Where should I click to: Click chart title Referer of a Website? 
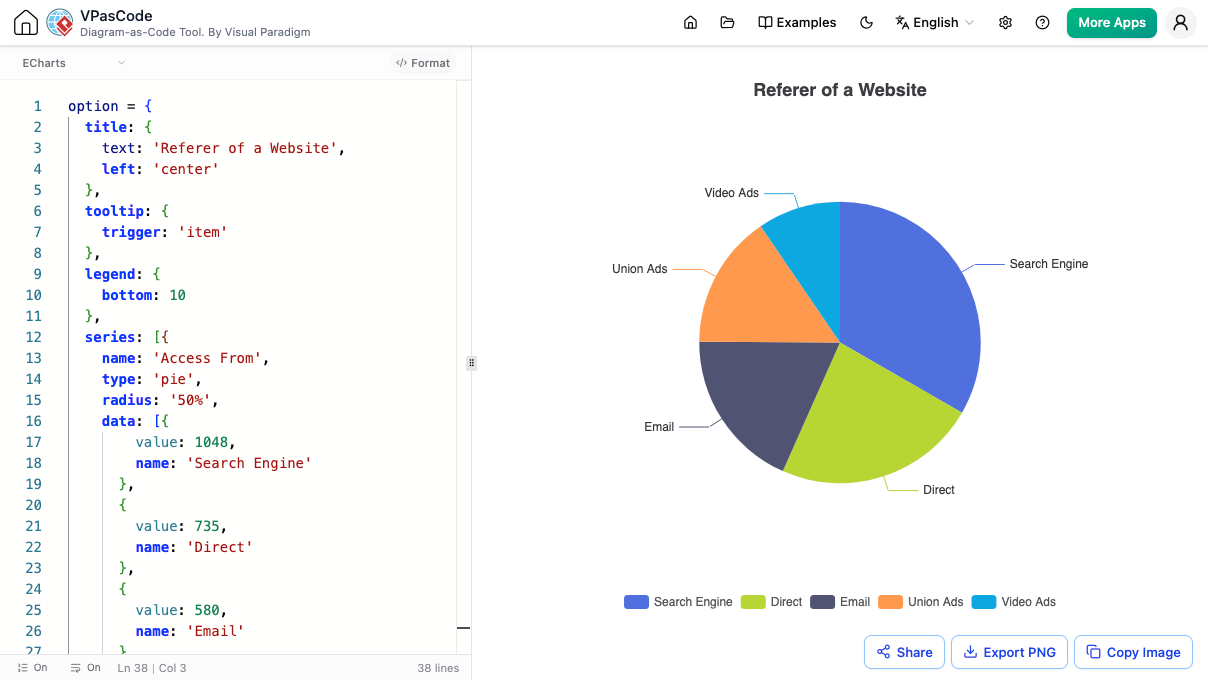point(840,90)
